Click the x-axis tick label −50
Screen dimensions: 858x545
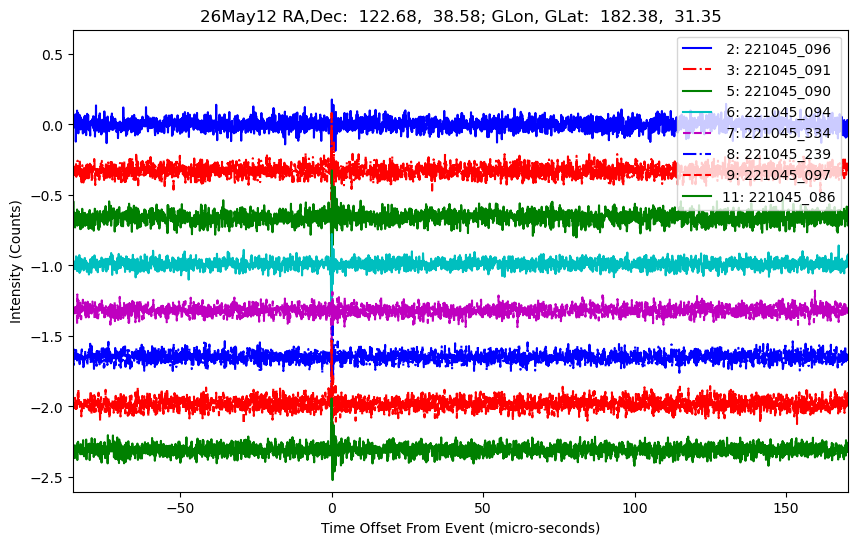click(x=181, y=508)
